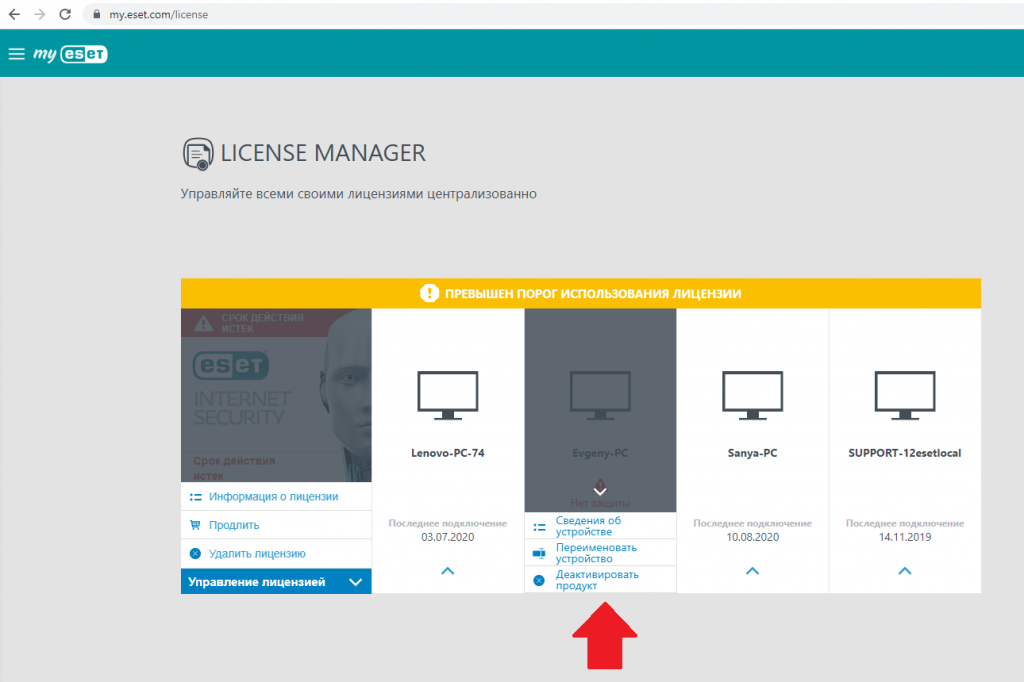The height and width of the screenshot is (682, 1024).
Task: Click the LICENSE MANAGER heading
Action: click(323, 154)
